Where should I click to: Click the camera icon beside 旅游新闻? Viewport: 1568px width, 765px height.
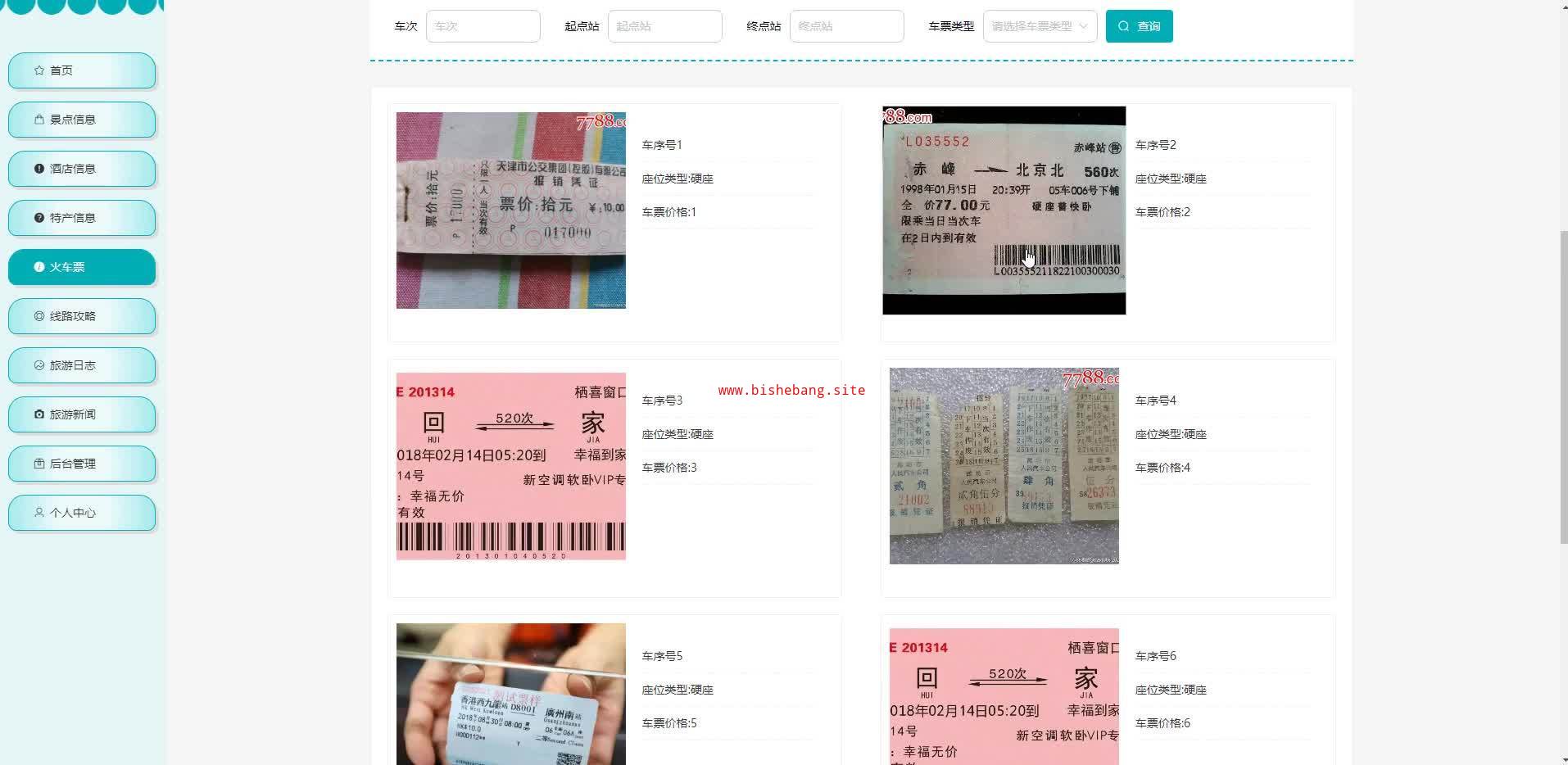coord(39,414)
